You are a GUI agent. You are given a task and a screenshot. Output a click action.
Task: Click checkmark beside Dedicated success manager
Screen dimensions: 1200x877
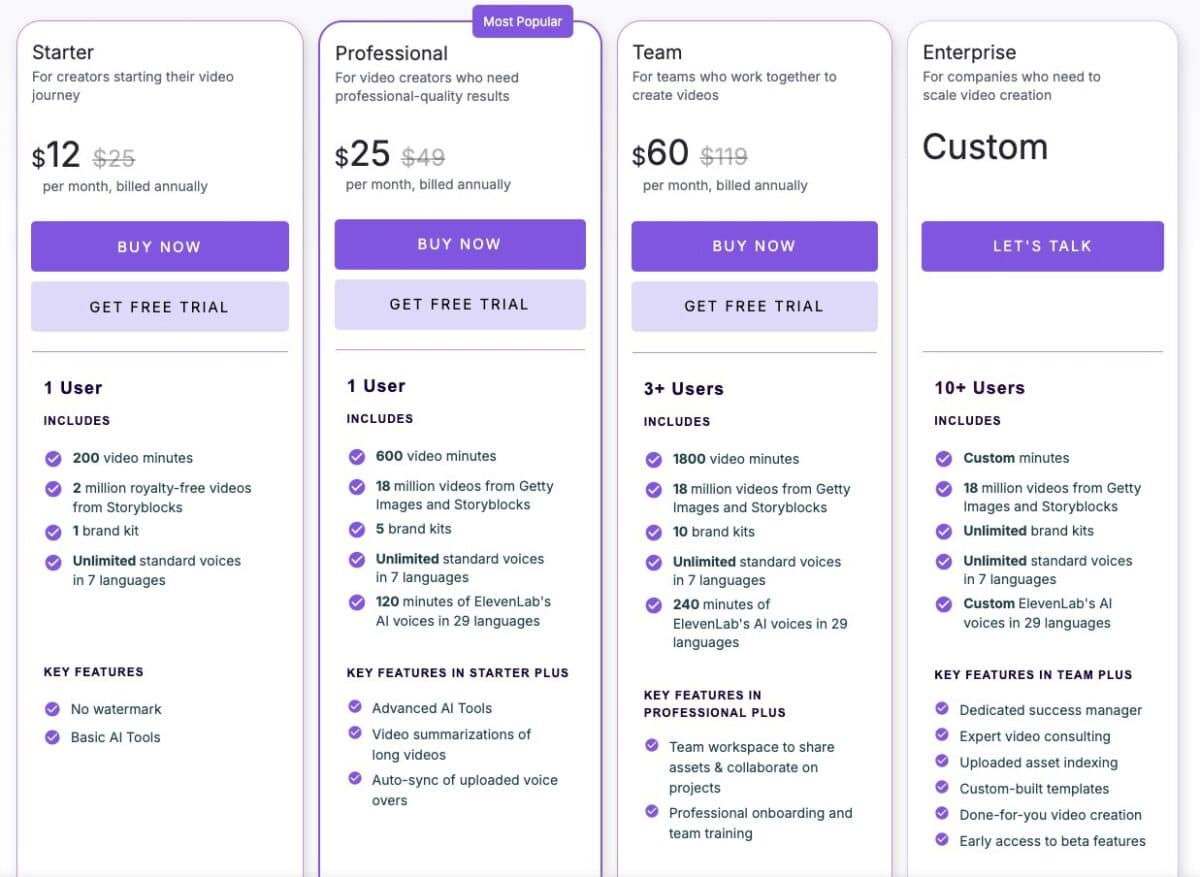[x=942, y=709]
